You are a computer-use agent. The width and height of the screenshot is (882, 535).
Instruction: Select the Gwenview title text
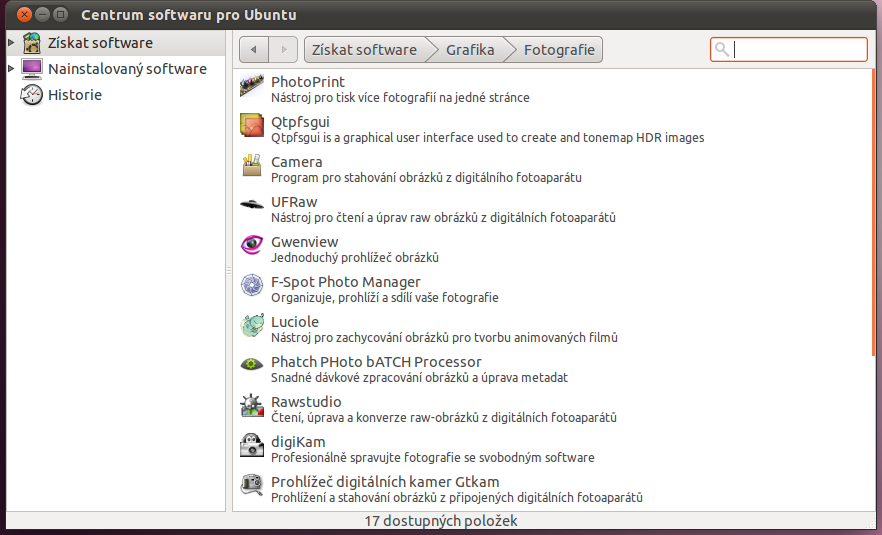tap(304, 241)
